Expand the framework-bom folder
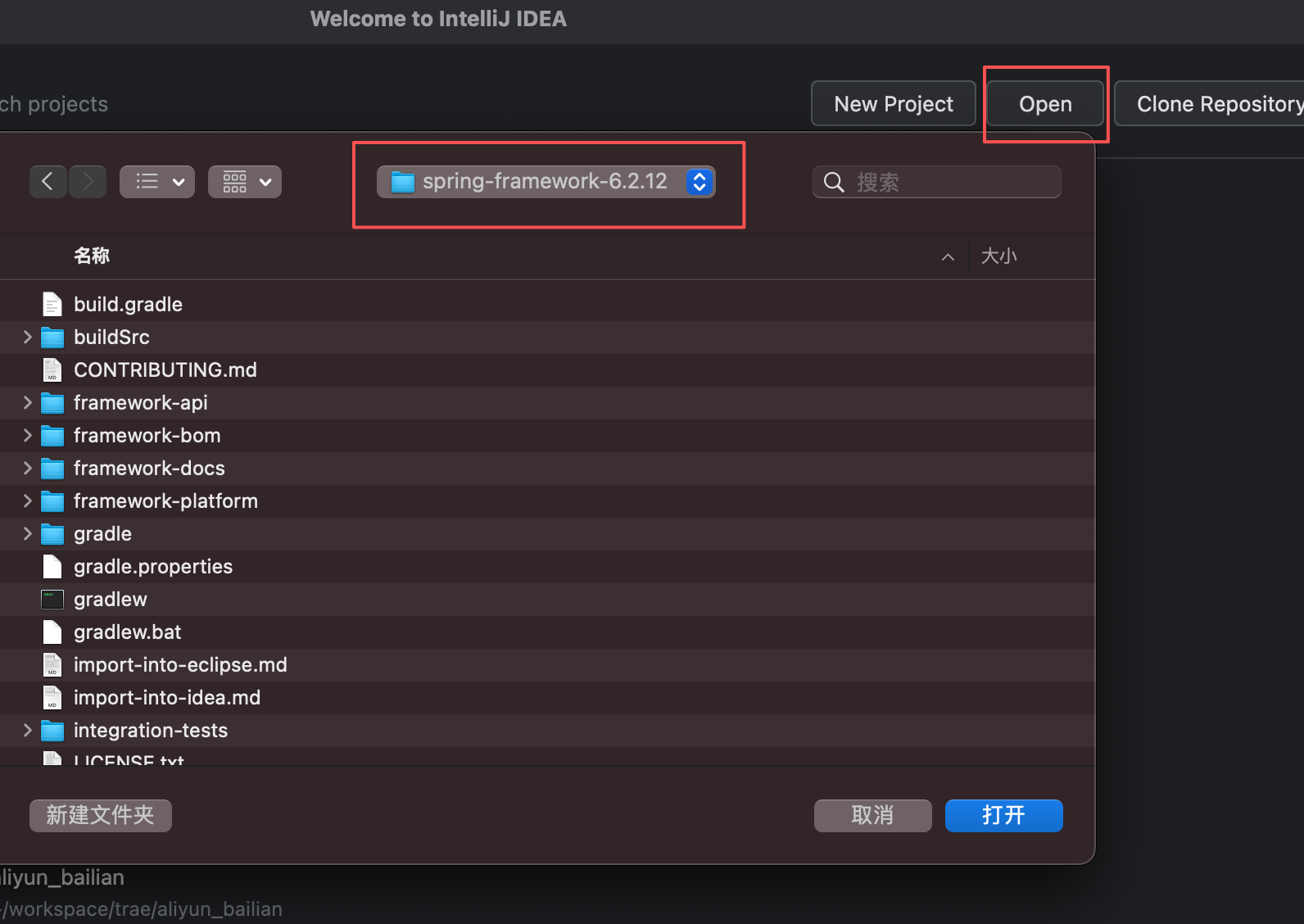Image resolution: width=1304 pixels, height=924 pixels. pyautogui.click(x=27, y=435)
